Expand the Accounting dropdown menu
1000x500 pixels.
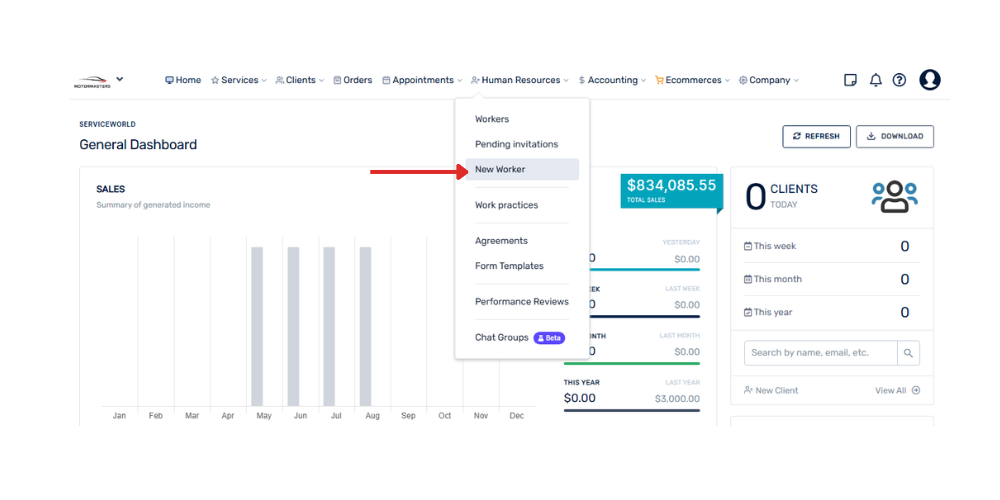tap(612, 80)
